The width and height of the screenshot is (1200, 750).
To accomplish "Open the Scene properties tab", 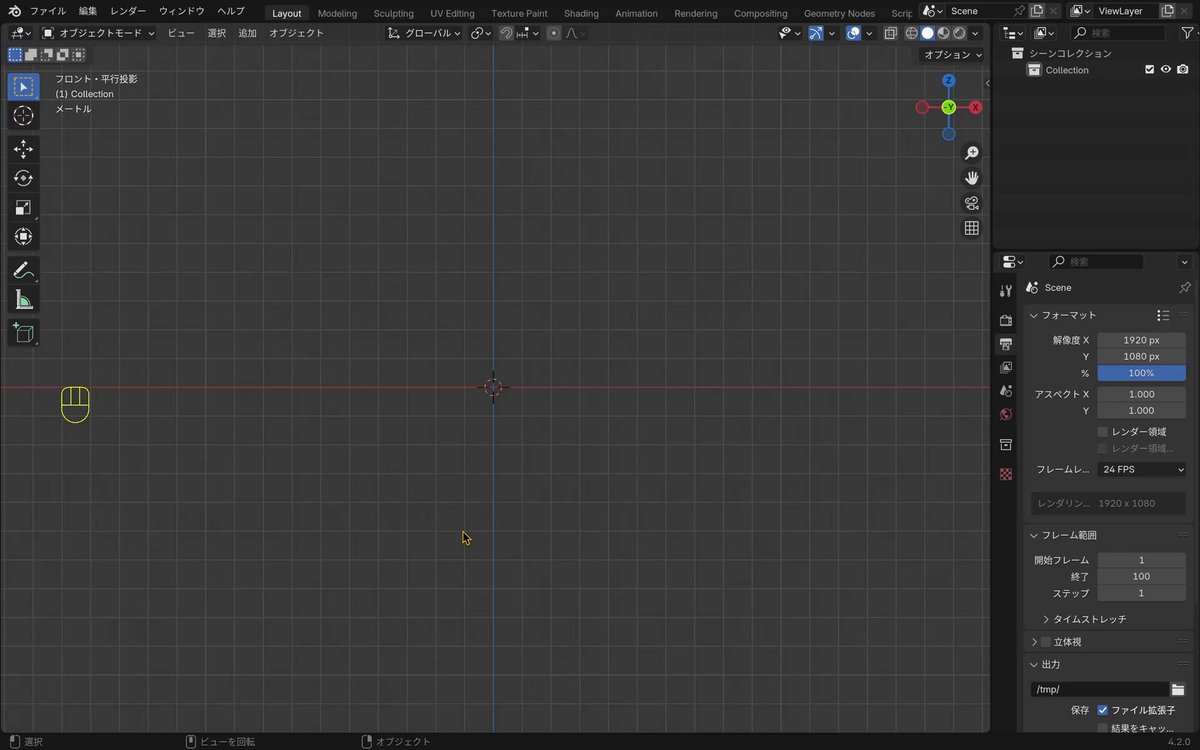I will tap(1006, 391).
